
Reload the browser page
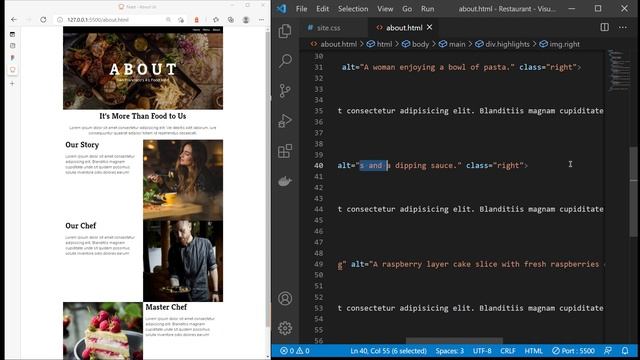coord(43,19)
